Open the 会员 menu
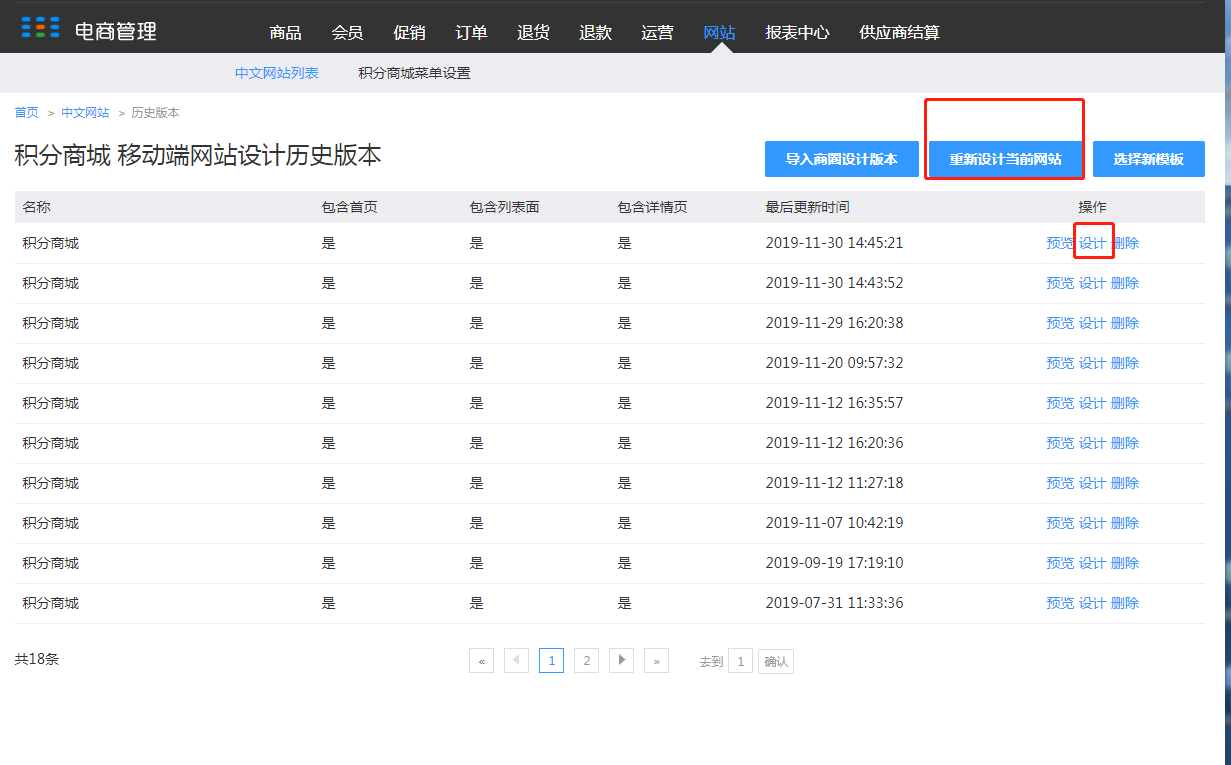1231x765 pixels. click(347, 32)
